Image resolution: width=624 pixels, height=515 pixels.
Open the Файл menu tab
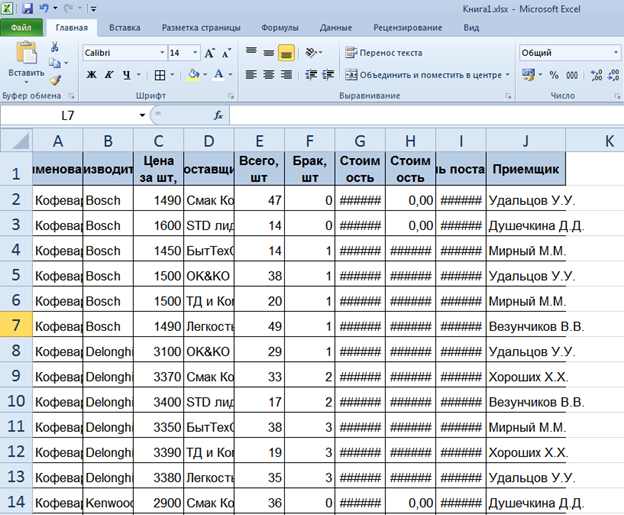pyautogui.click(x=22, y=28)
